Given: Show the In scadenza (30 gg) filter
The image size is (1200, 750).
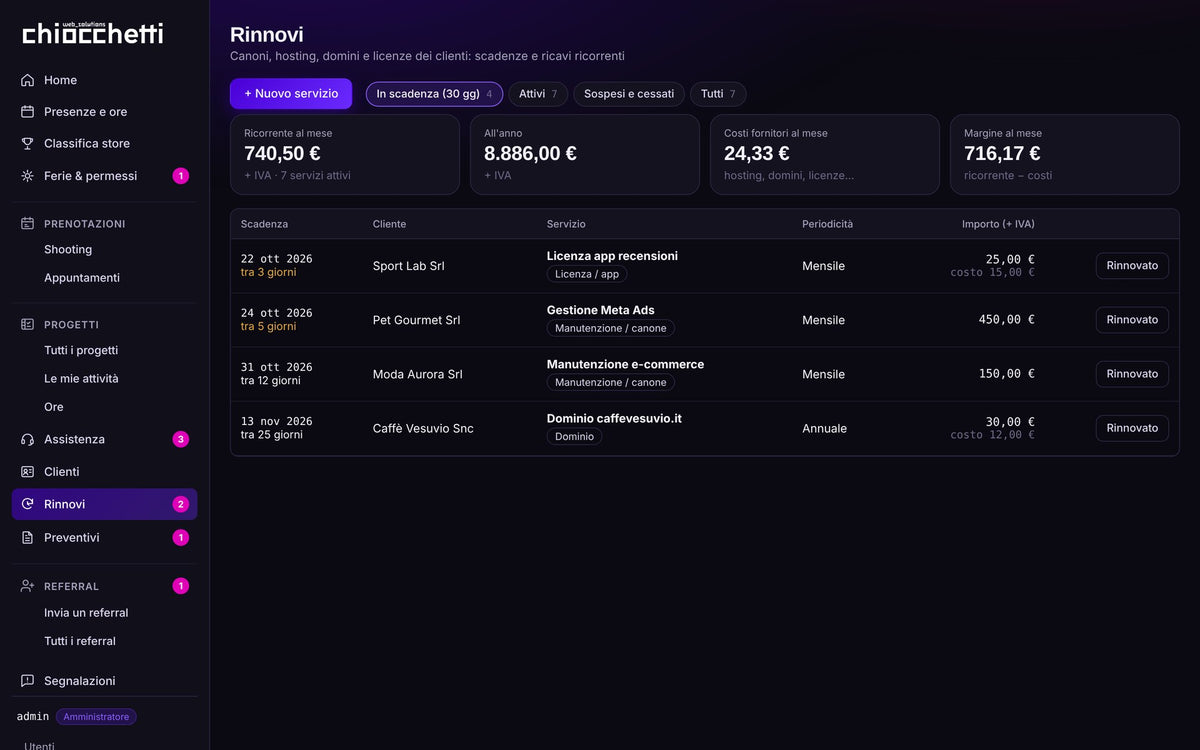Looking at the screenshot, I should (434, 94).
